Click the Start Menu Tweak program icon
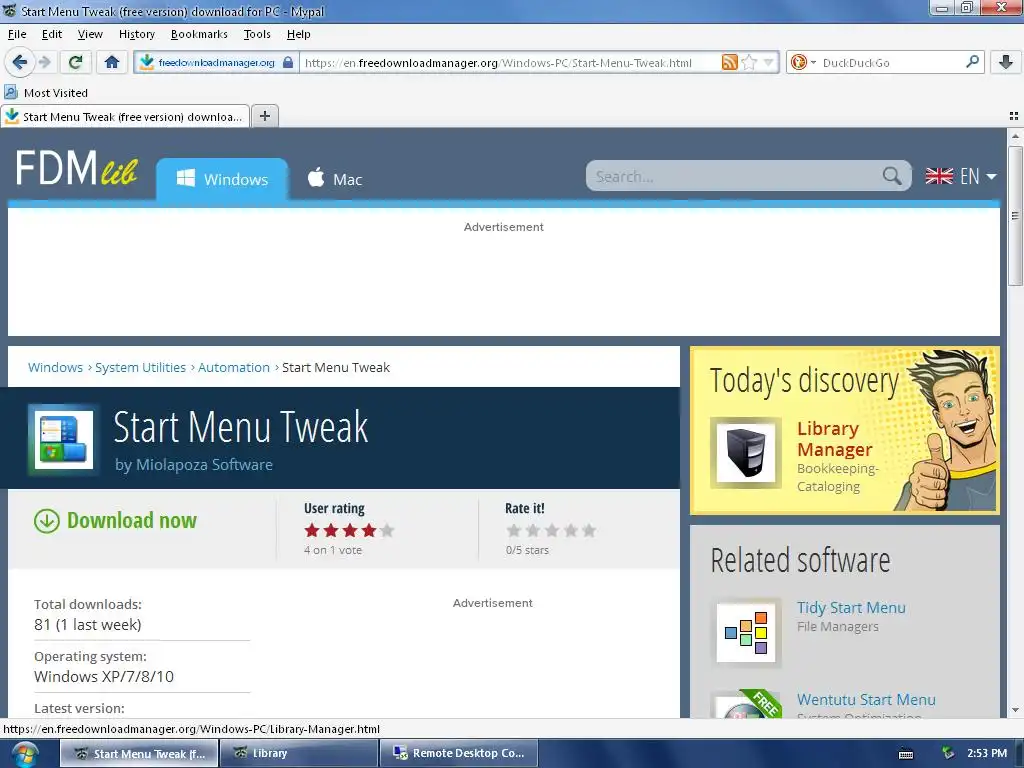The image size is (1024, 768). coord(63,438)
